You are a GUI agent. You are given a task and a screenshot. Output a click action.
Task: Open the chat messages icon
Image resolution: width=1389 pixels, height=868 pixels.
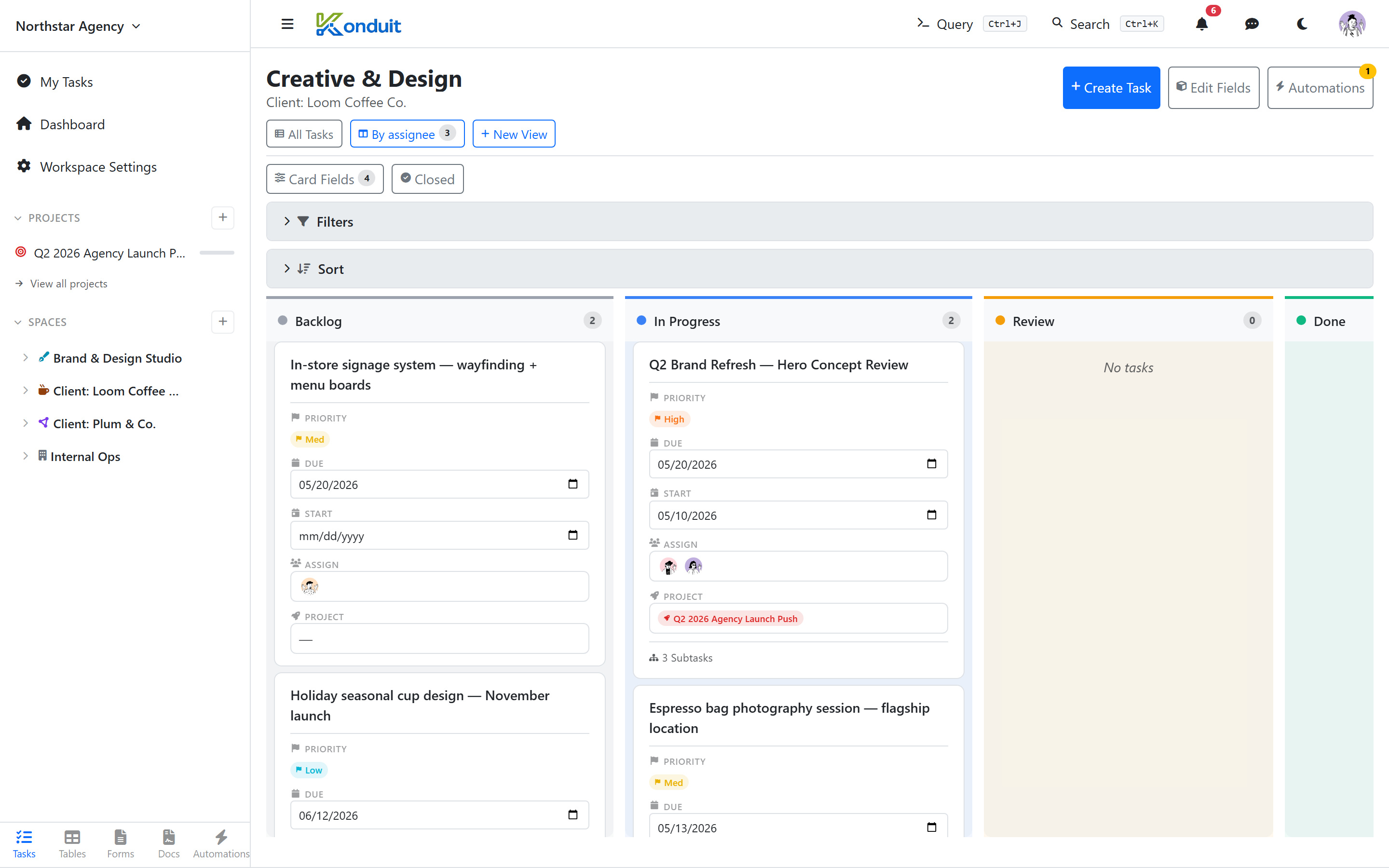pyautogui.click(x=1252, y=24)
